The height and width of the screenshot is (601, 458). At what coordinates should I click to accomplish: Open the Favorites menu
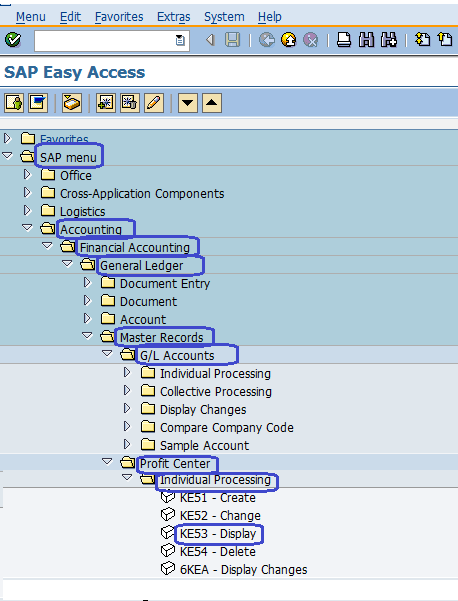coord(119,17)
